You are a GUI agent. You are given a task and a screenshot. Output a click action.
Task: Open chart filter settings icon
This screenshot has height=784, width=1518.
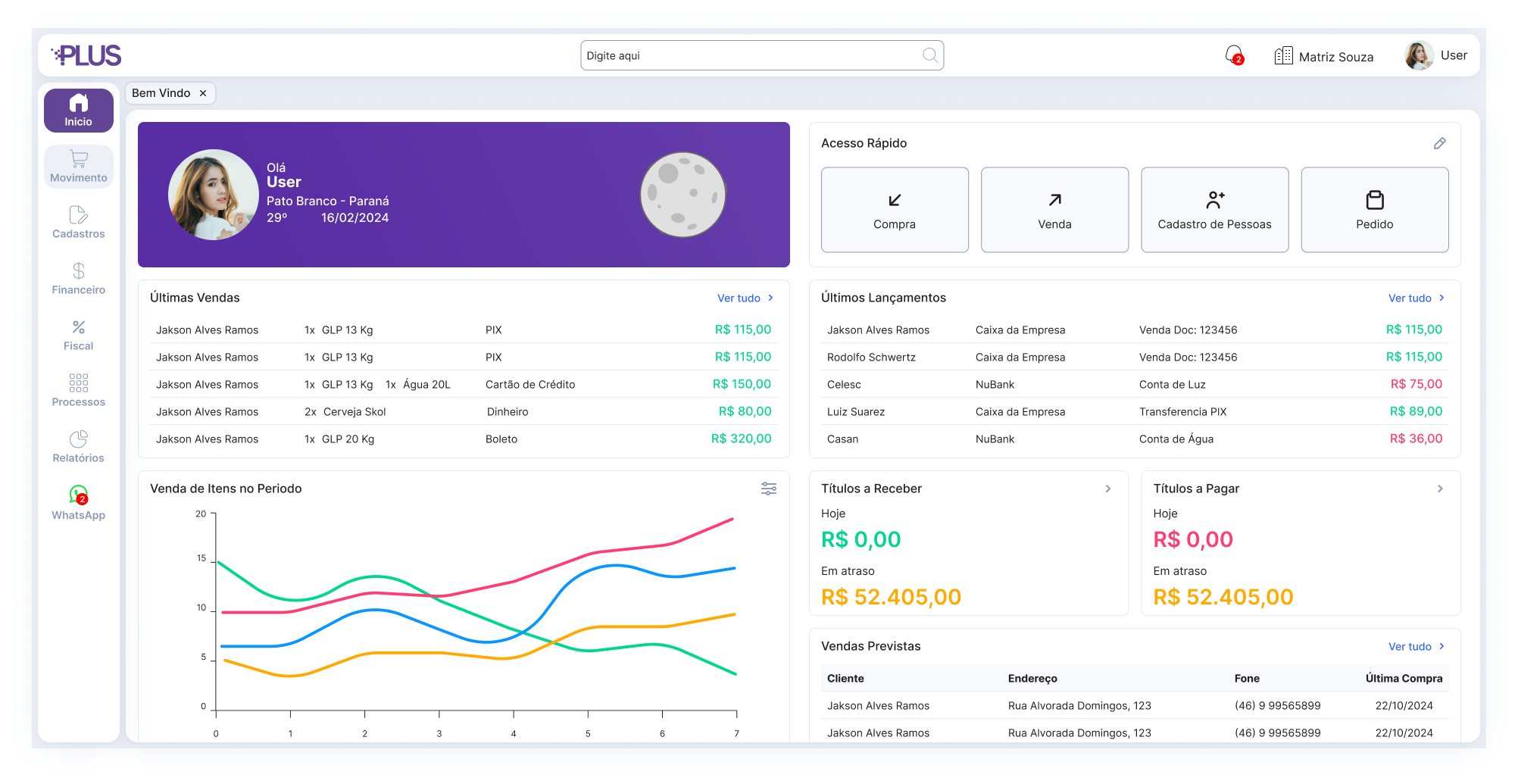click(x=768, y=489)
